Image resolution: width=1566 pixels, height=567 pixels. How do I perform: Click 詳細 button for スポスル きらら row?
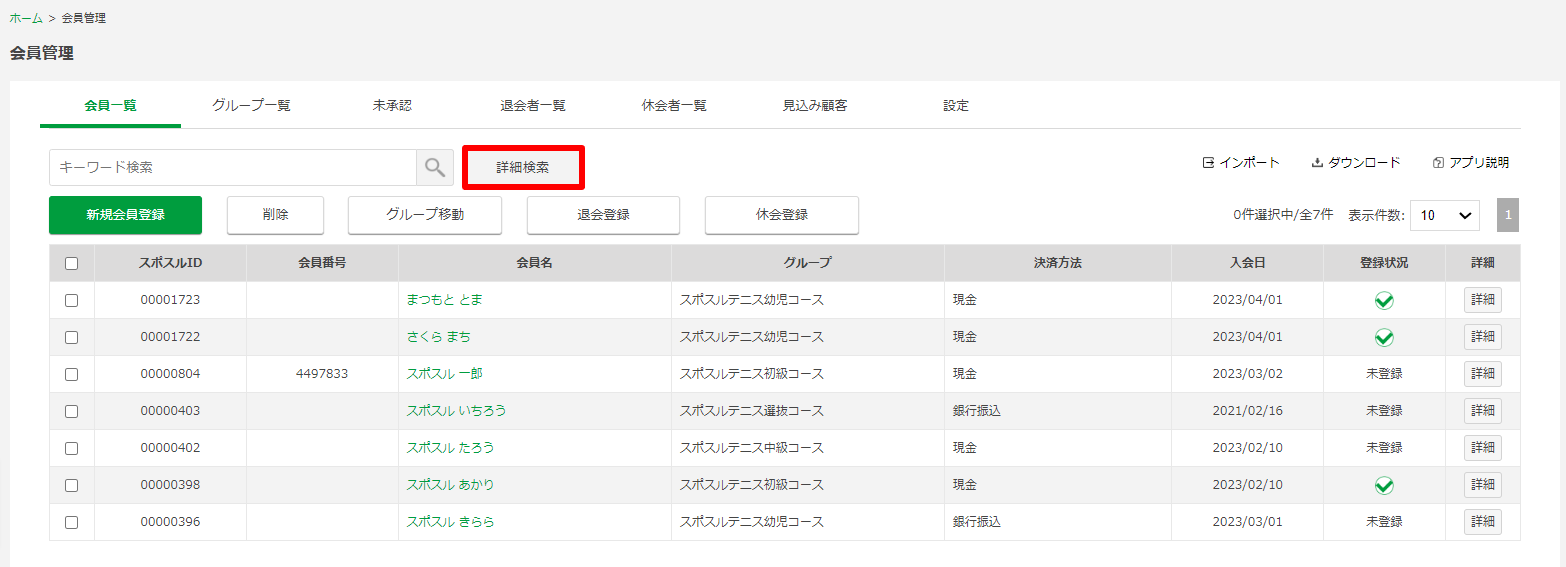(x=1483, y=522)
